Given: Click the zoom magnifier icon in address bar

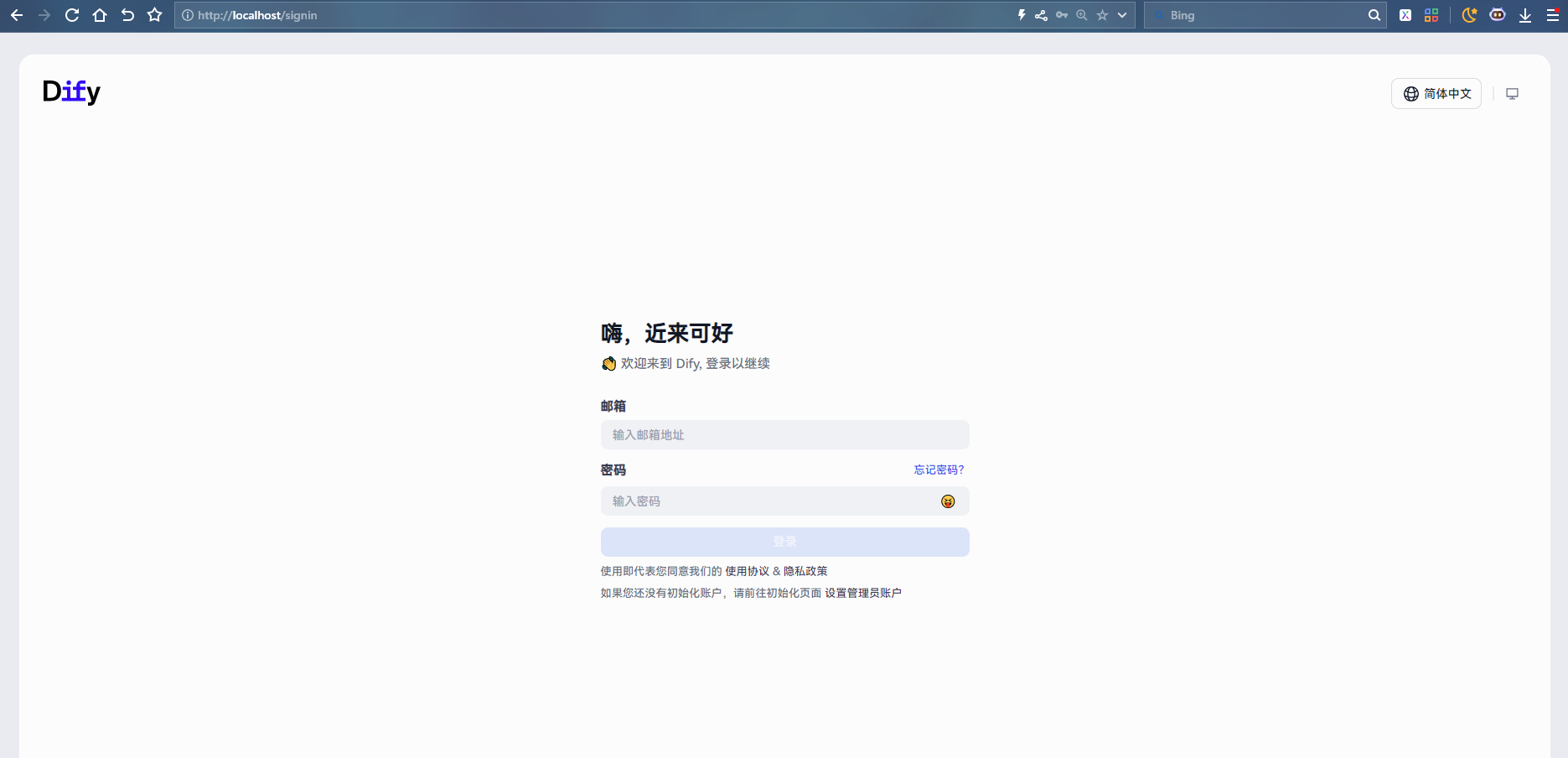Looking at the screenshot, I should point(1082,15).
